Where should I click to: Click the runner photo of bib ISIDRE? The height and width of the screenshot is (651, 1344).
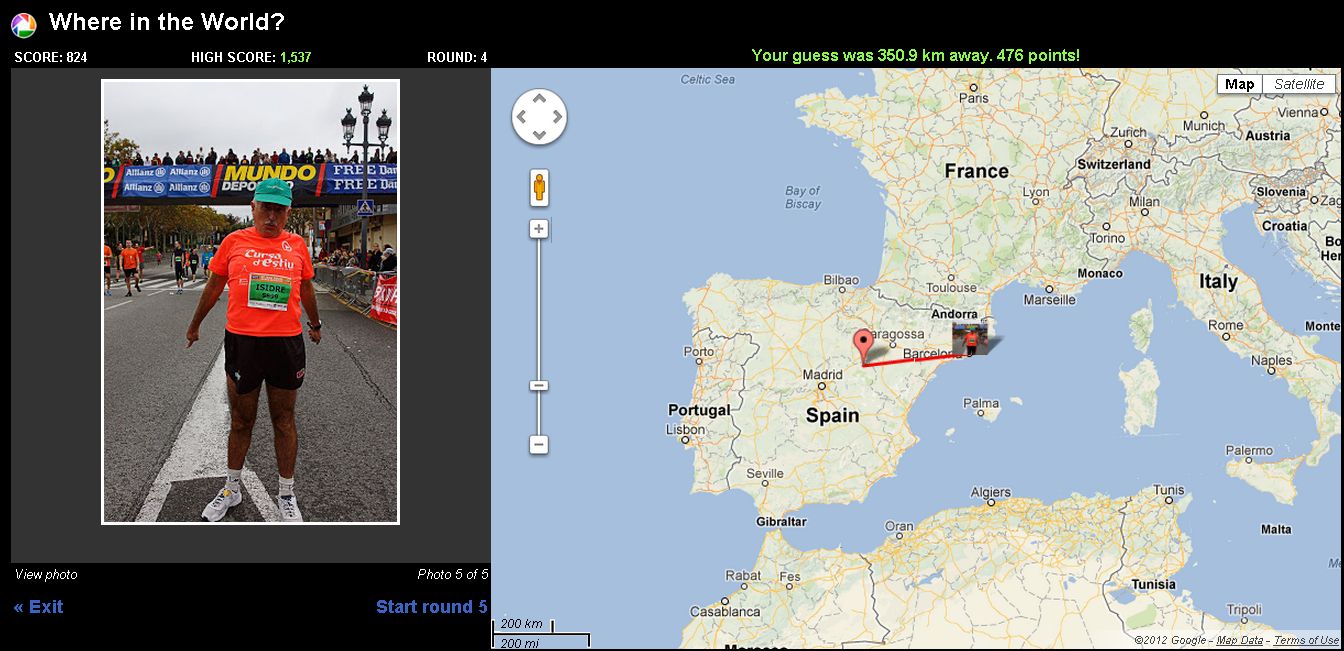click(x=249, y=300)
